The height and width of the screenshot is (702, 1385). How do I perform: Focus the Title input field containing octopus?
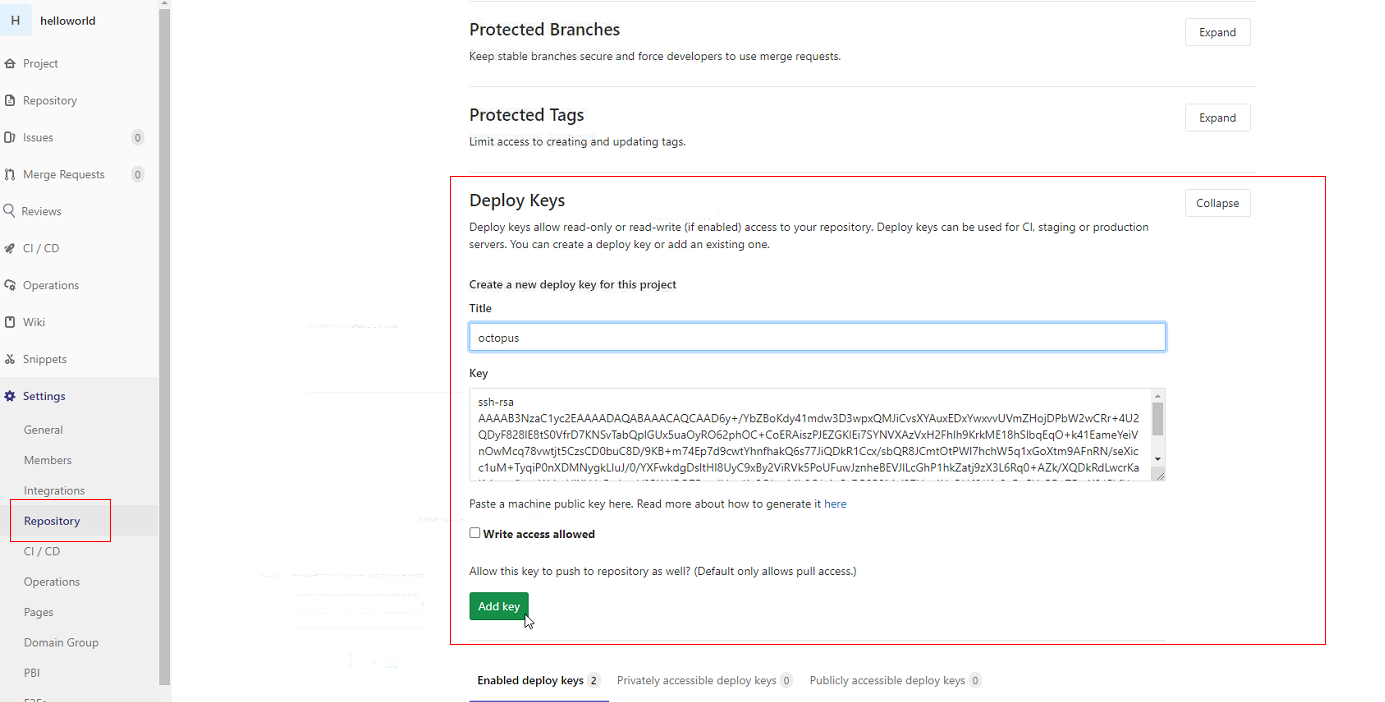pos(817,337)
